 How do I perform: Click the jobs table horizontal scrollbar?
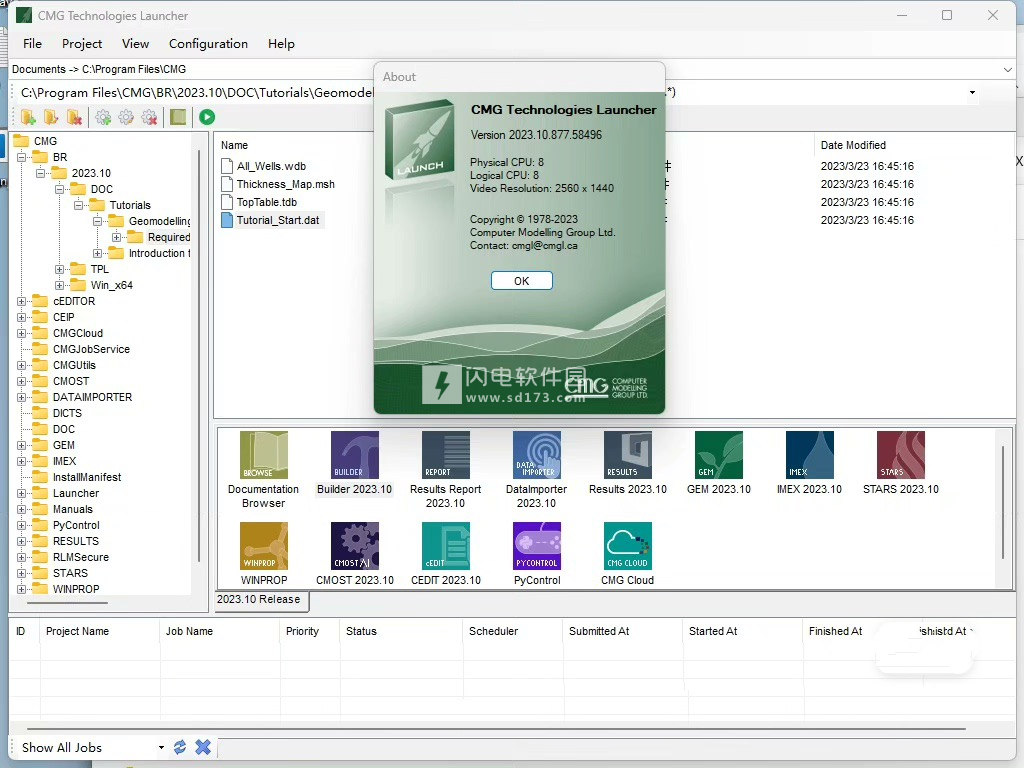pyautogui.click(x=496, y=728)
